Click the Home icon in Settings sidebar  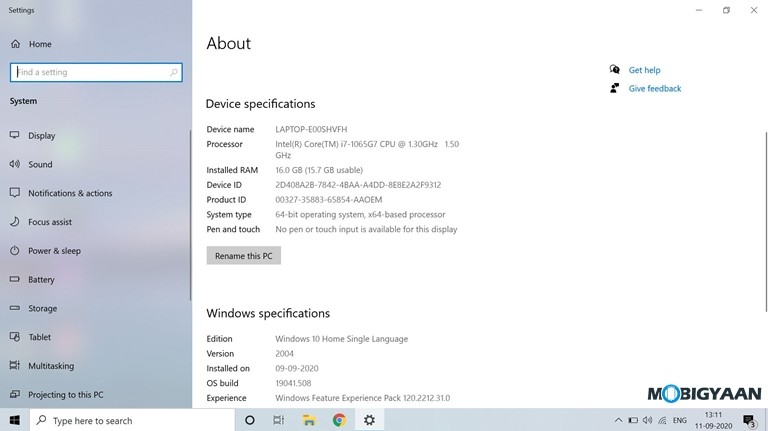[15, 44]
